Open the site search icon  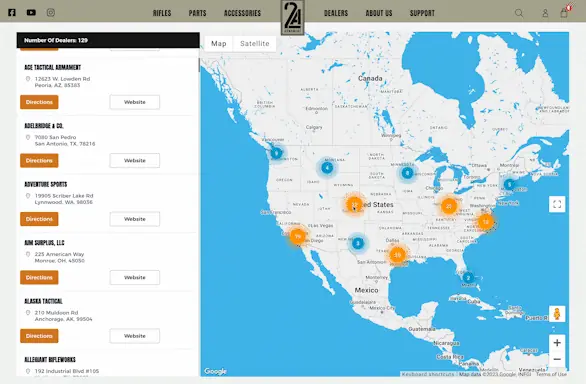pos(519,13)
